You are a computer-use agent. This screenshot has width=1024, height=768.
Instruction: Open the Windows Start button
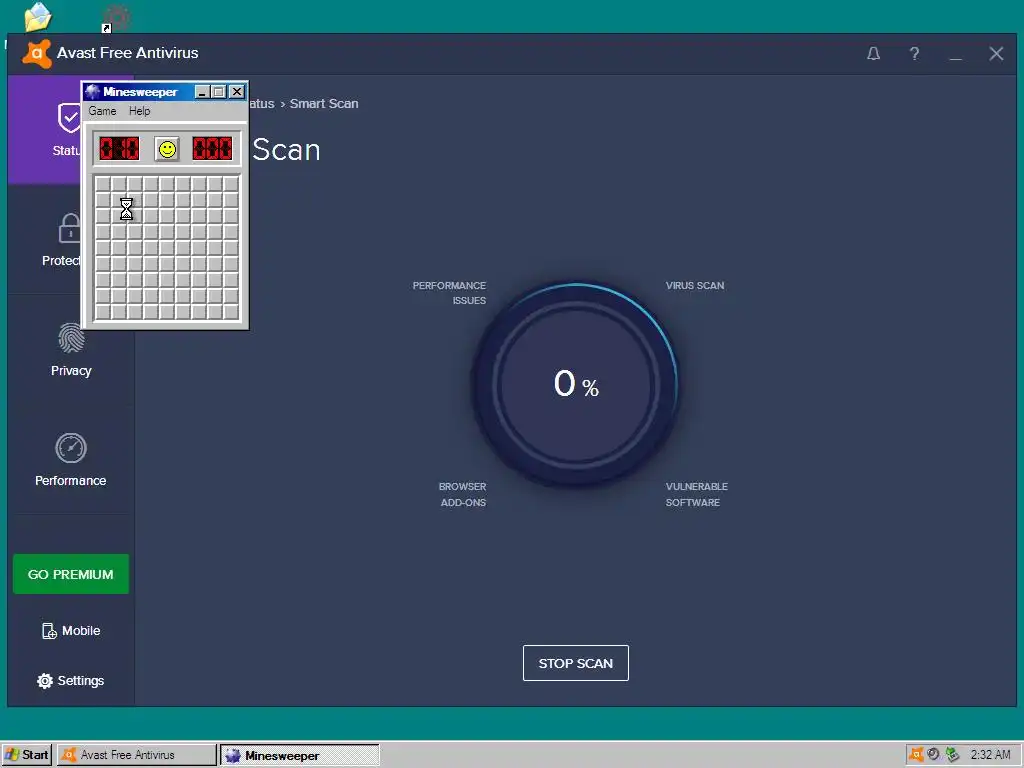[x=26, y=755]
